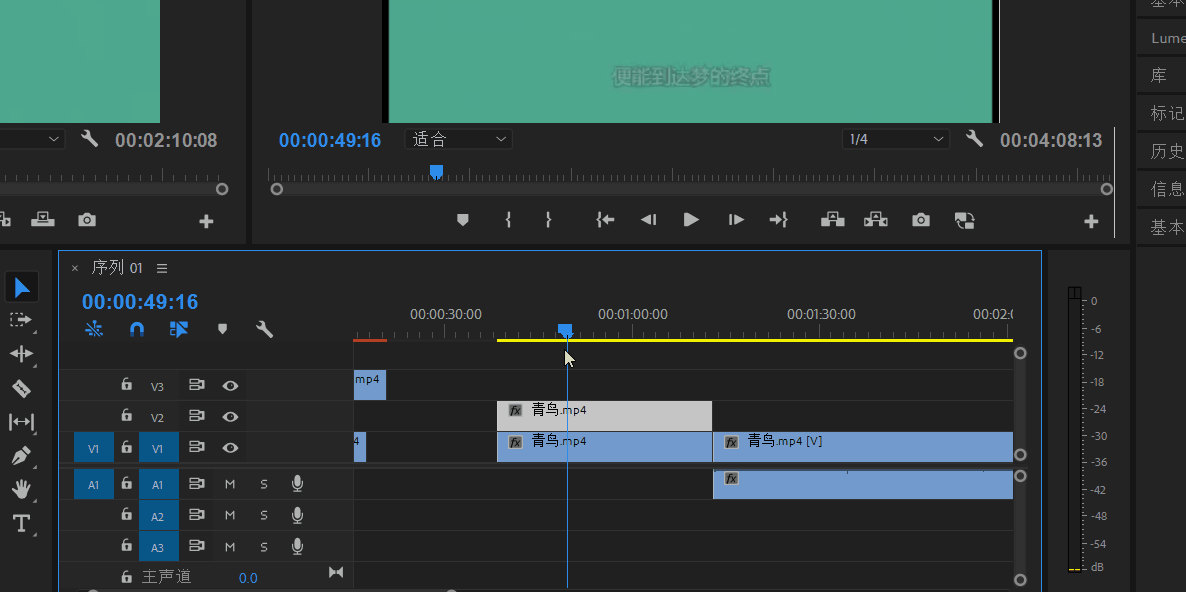Toggle V2 track output eye
Viewport: 1186px width, 592px height.
[x=231, y=417]
